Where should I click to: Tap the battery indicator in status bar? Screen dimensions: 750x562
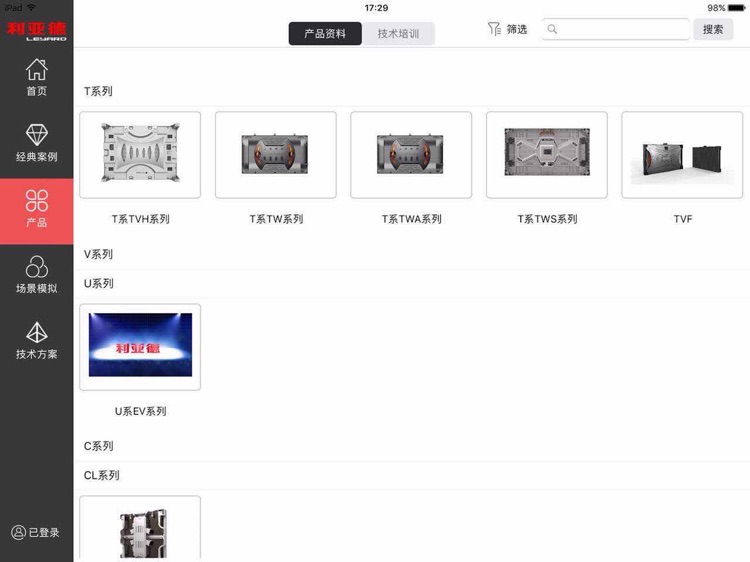[736, 8]
